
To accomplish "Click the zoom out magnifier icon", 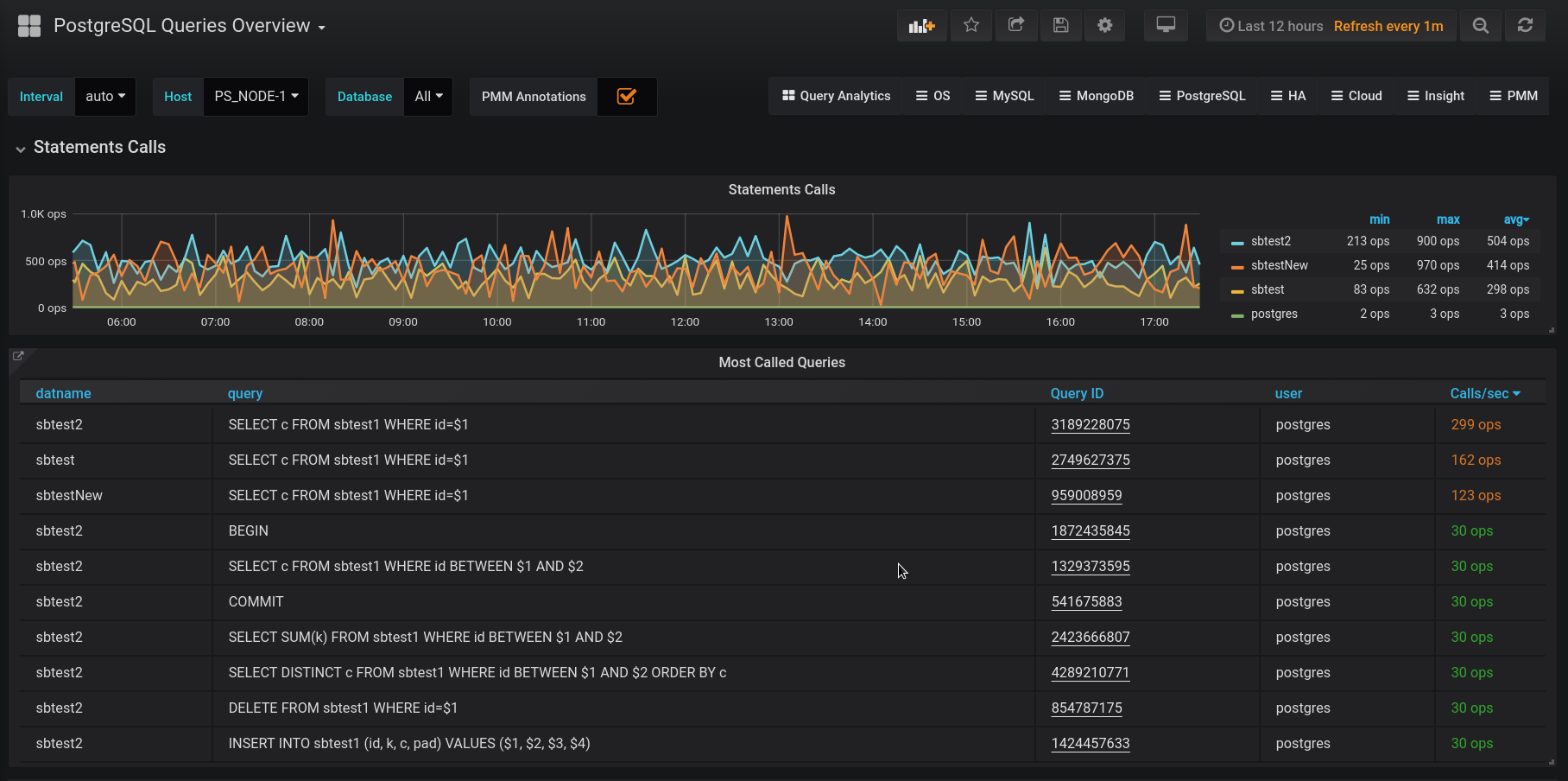I will pyautogui.click(x=1481, y=26).
